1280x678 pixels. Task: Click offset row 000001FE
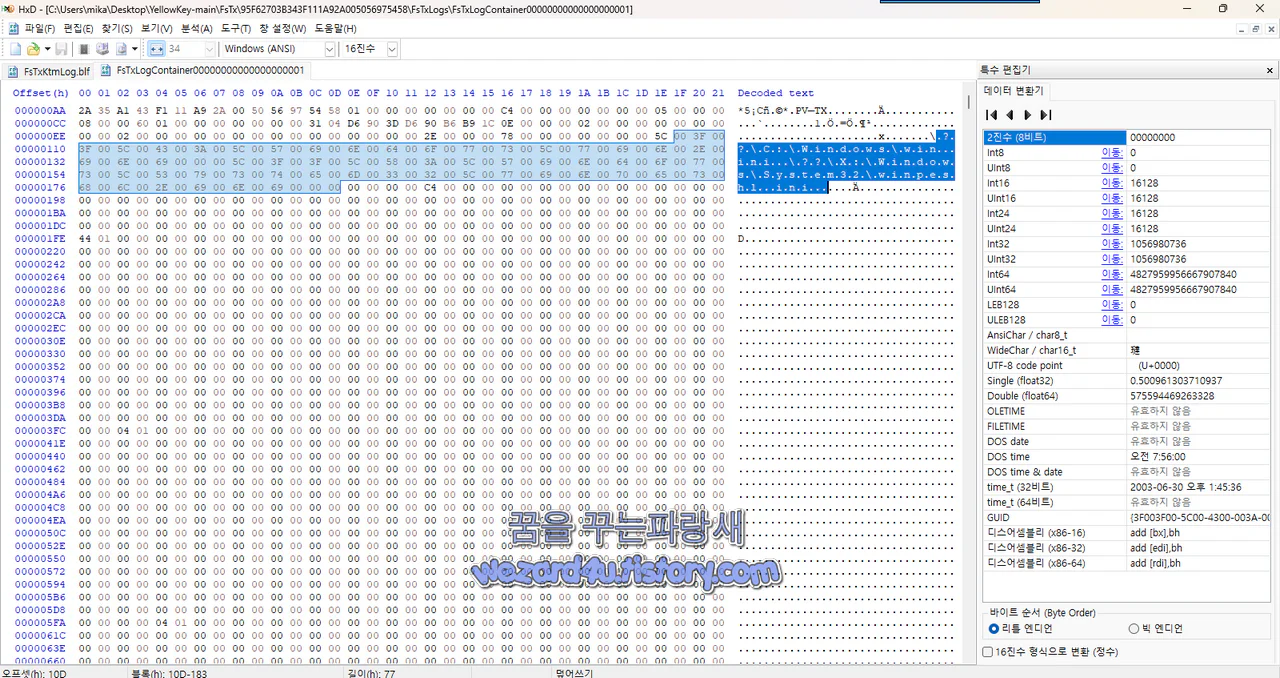40,239
